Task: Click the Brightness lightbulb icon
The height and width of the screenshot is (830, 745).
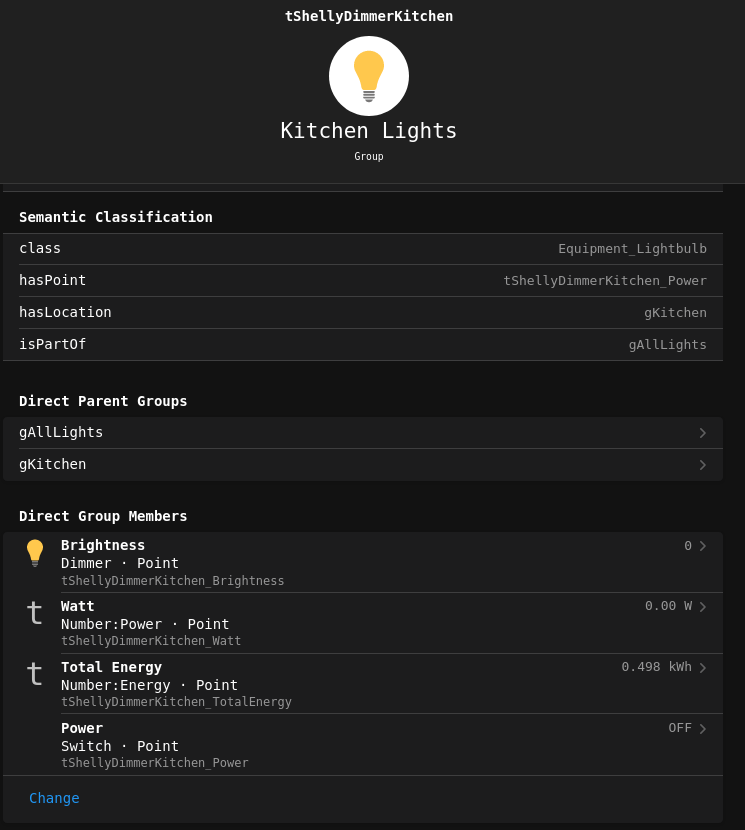Action: click(x=35, y=553)
